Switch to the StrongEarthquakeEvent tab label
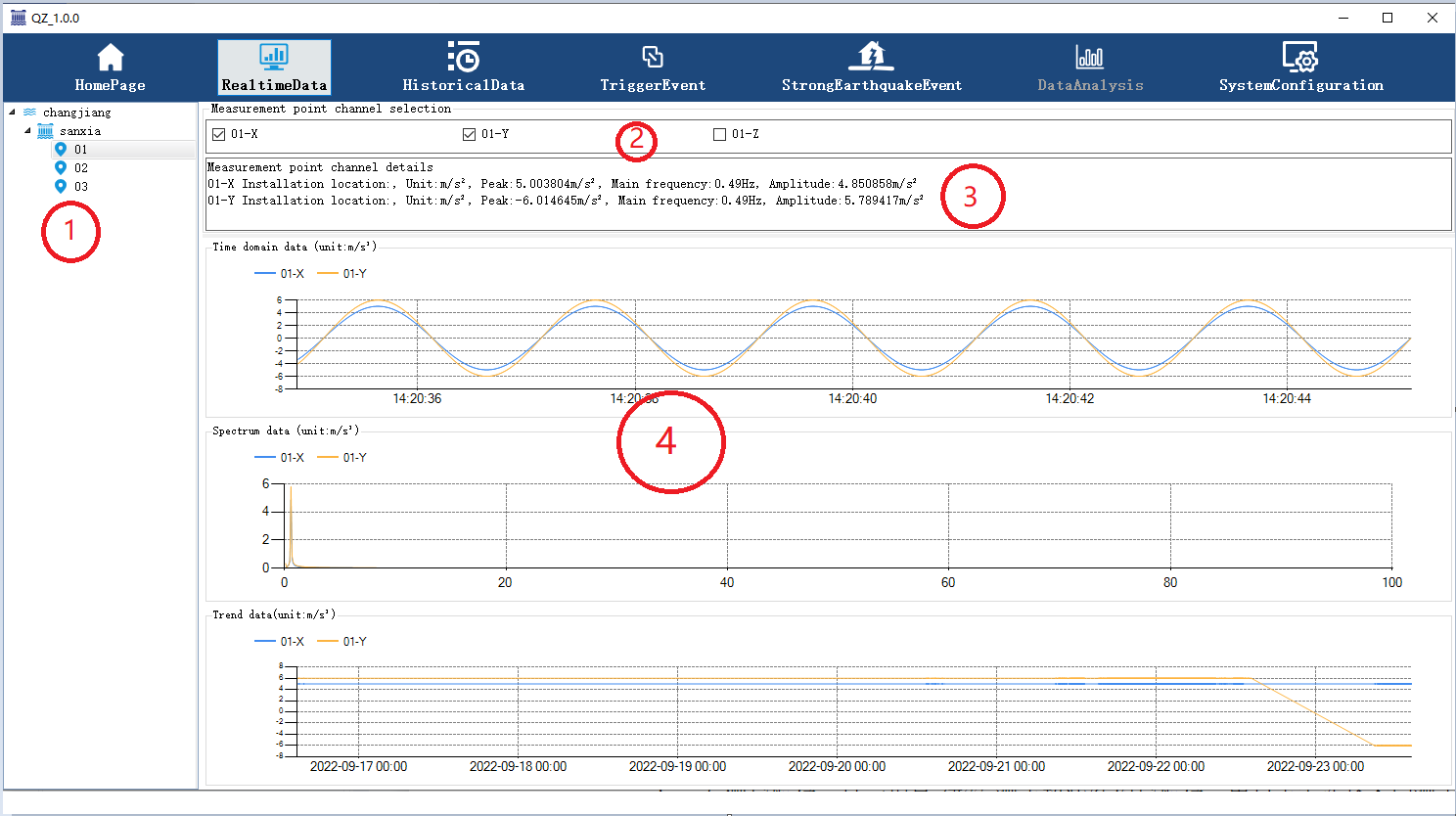 [x=872, y=85]
